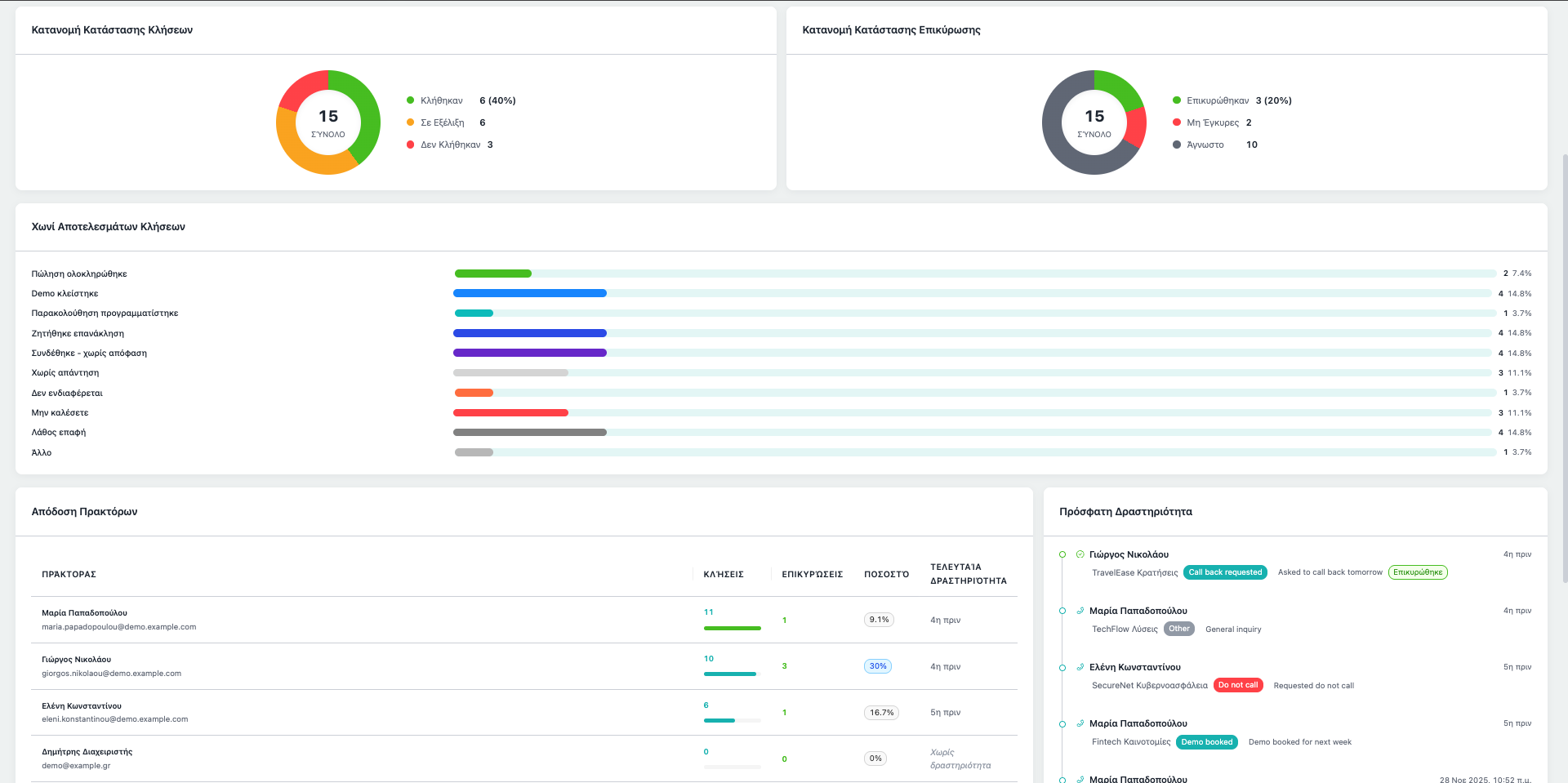Click the gray legend dot for Άγνωστο

click(1177, 145)
